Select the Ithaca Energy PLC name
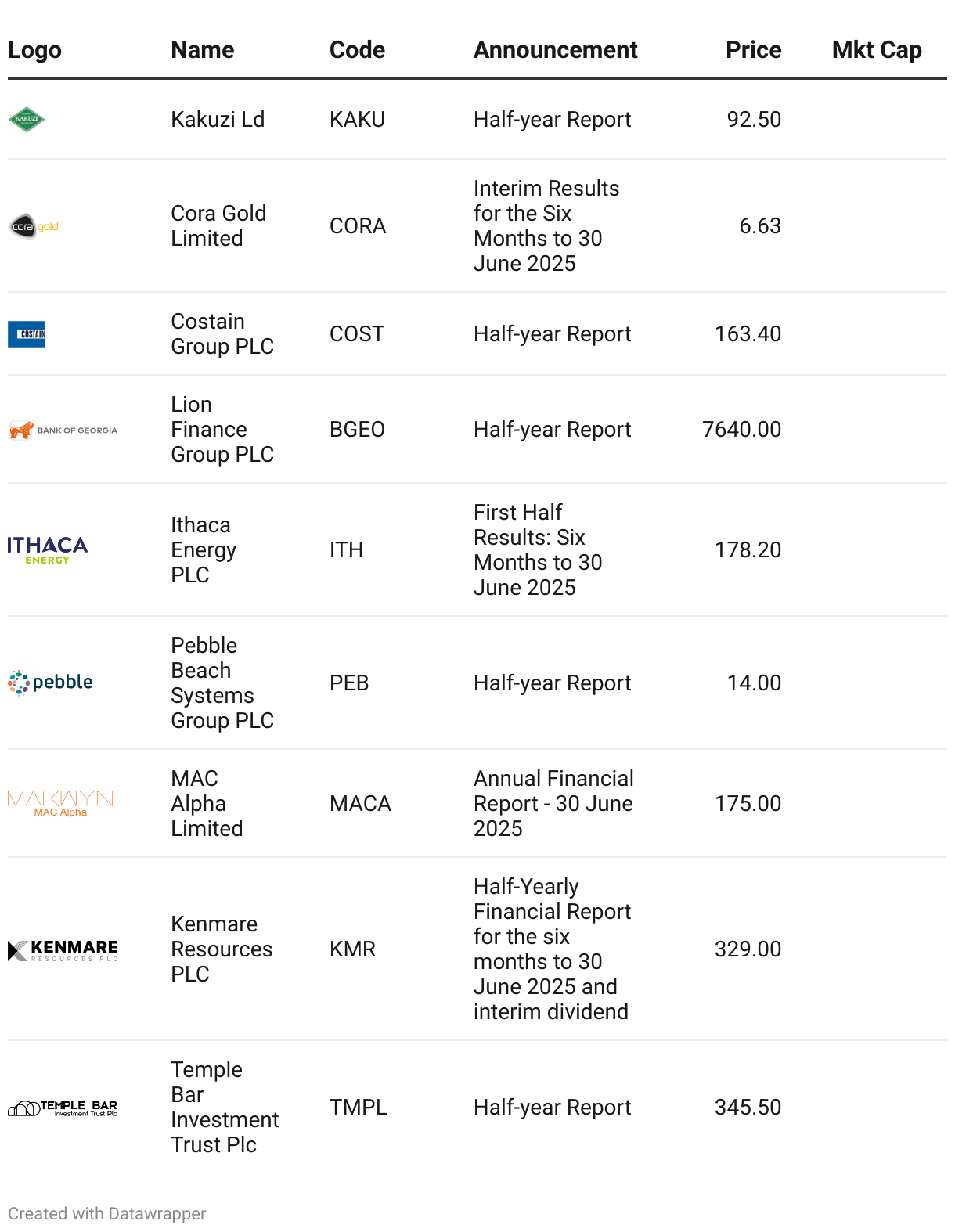Screen dimensions: 955x1232 pyautogui.click(x=204, y=549)
